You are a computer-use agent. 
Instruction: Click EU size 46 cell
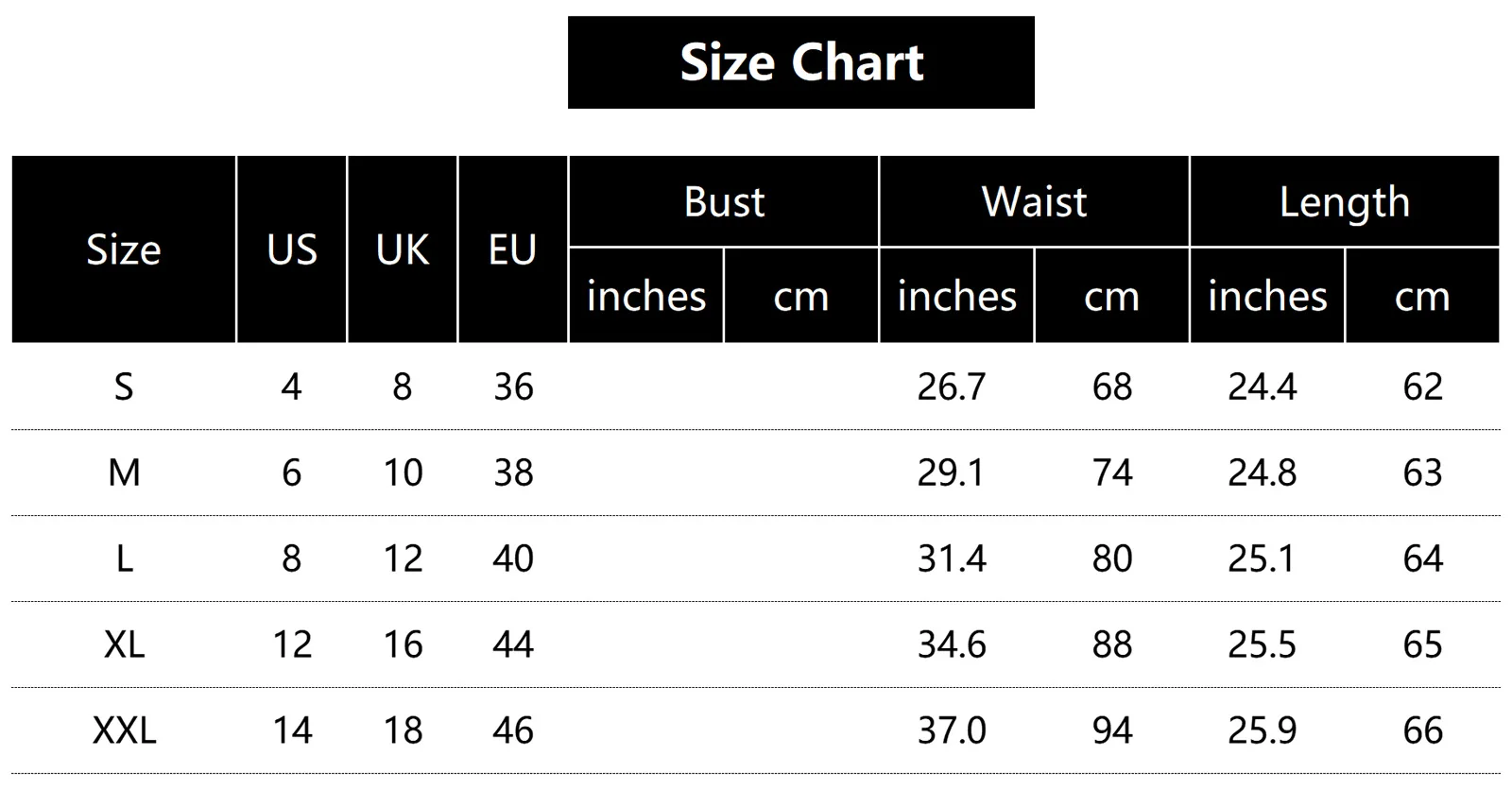coord(513,730)
